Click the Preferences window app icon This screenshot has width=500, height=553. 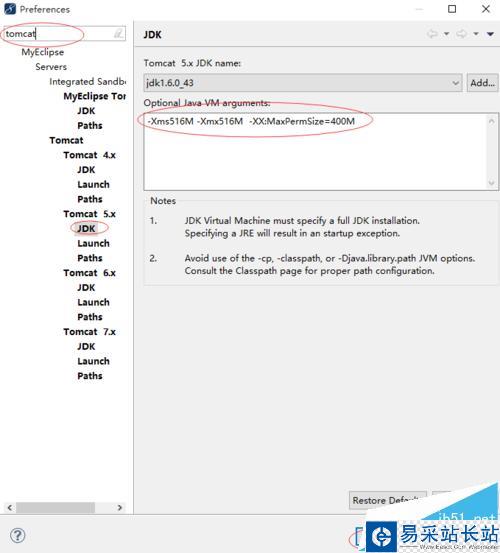(10, 9)
